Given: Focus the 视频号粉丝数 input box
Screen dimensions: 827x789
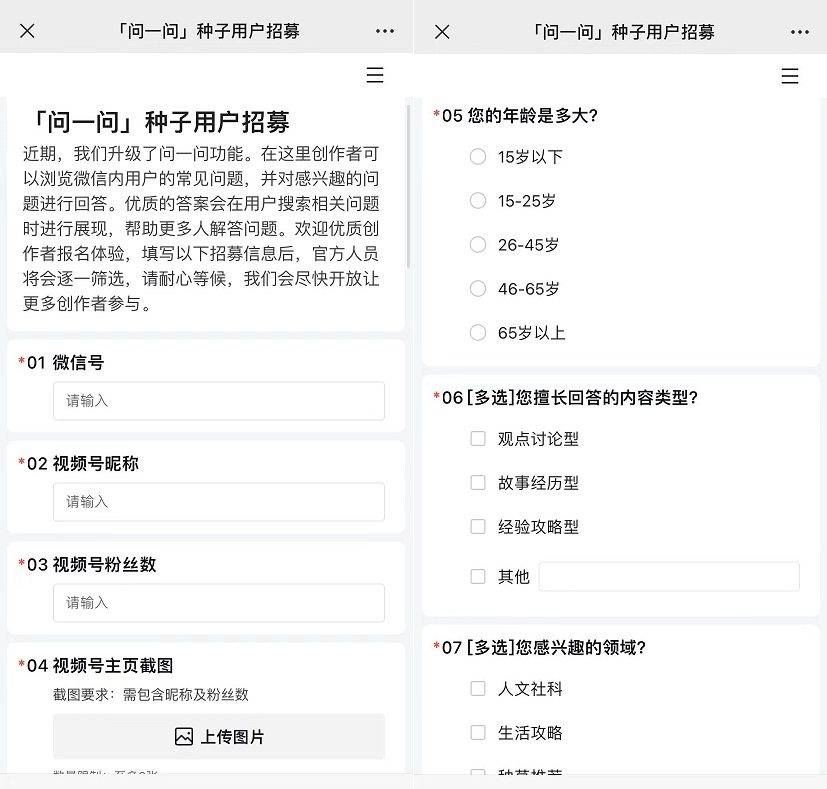Looking at the screenshot, I should point(218,603).
